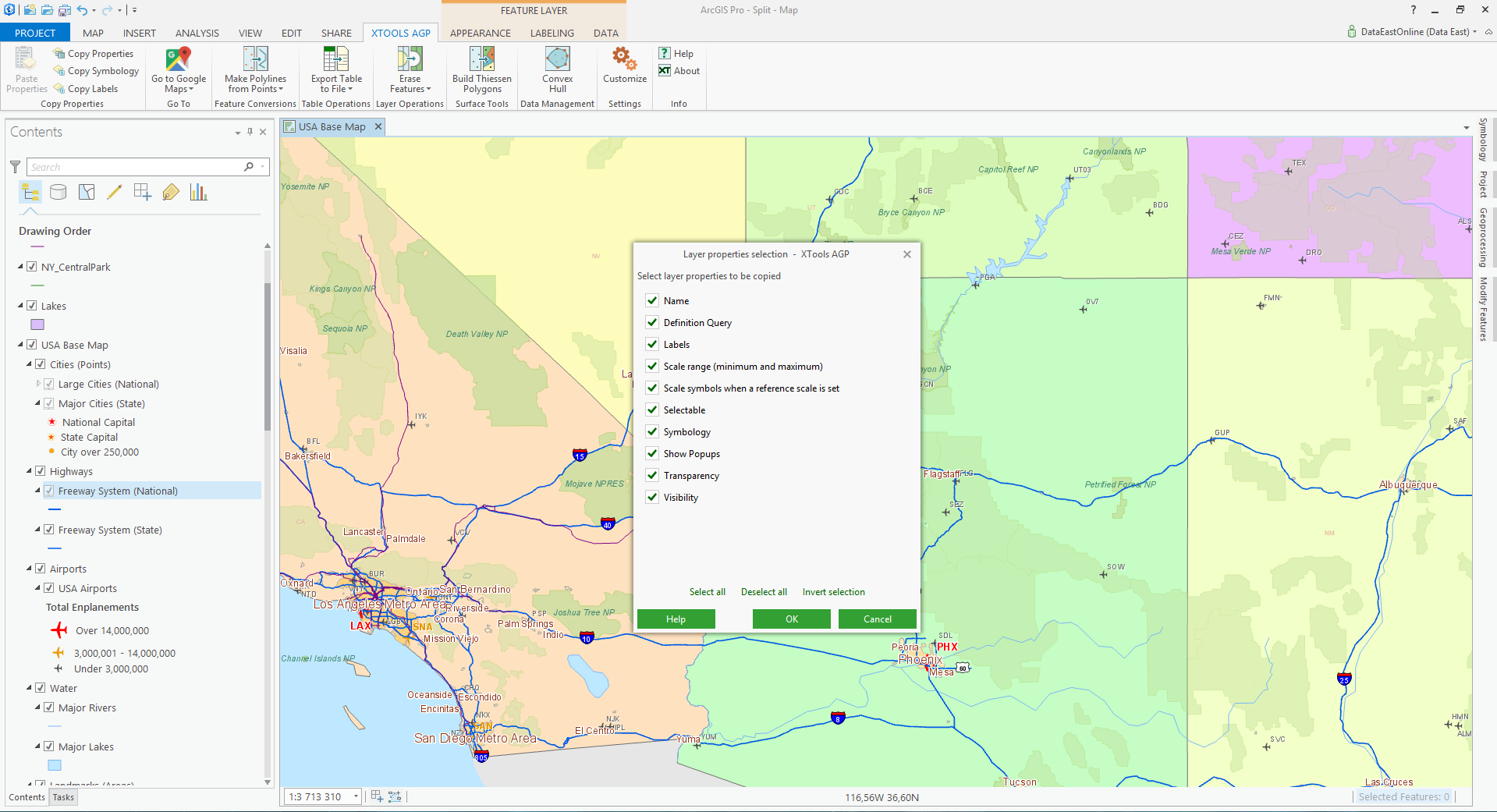The width and height of the screenshot is (1497, 812).
Task: Open the PROJECT tab
Action: (35, 33)
